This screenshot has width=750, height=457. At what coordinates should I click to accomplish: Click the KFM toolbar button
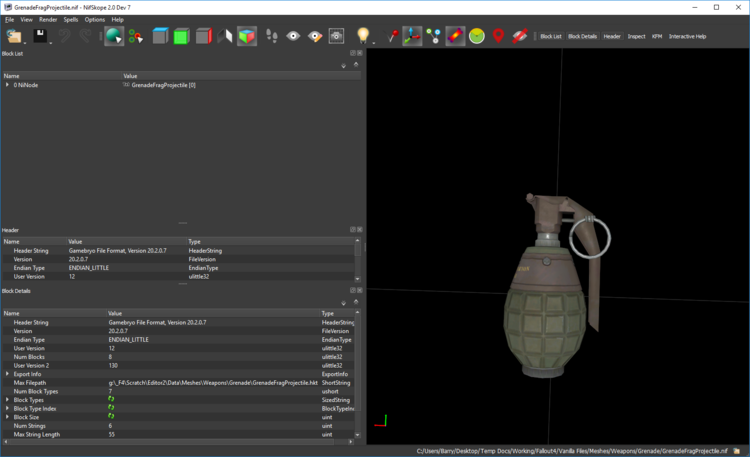657,36
